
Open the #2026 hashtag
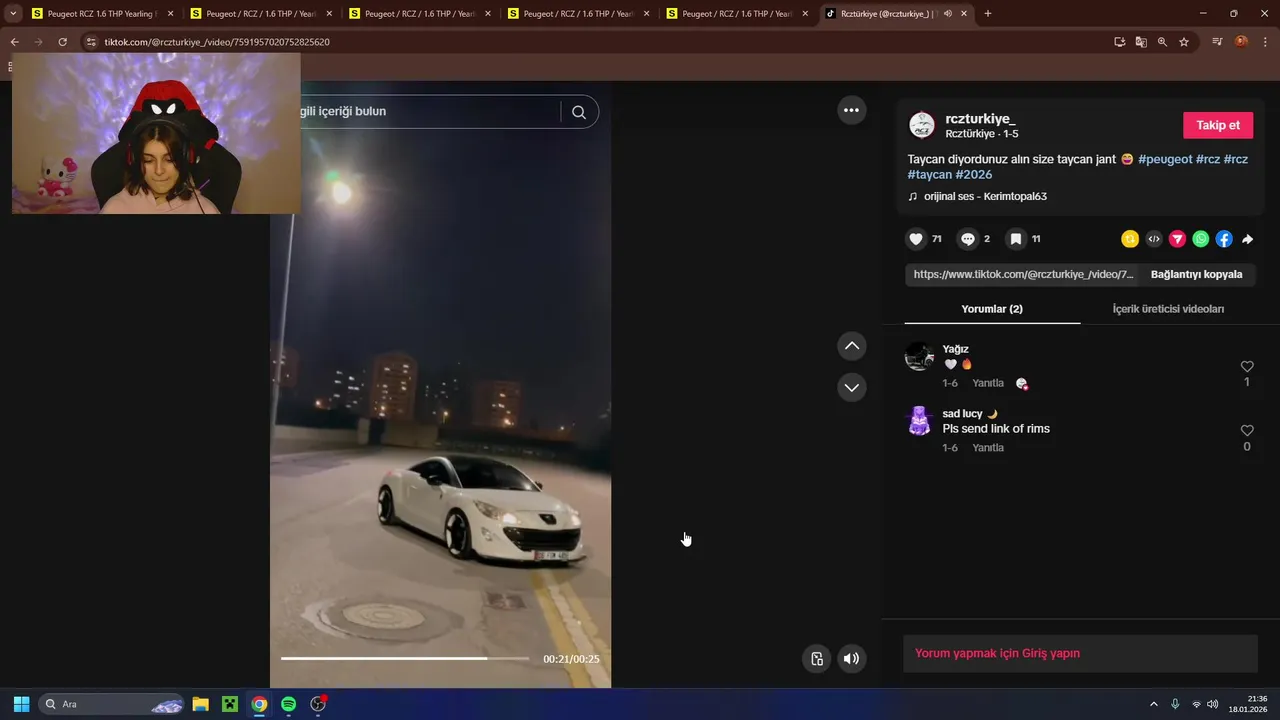974,175
